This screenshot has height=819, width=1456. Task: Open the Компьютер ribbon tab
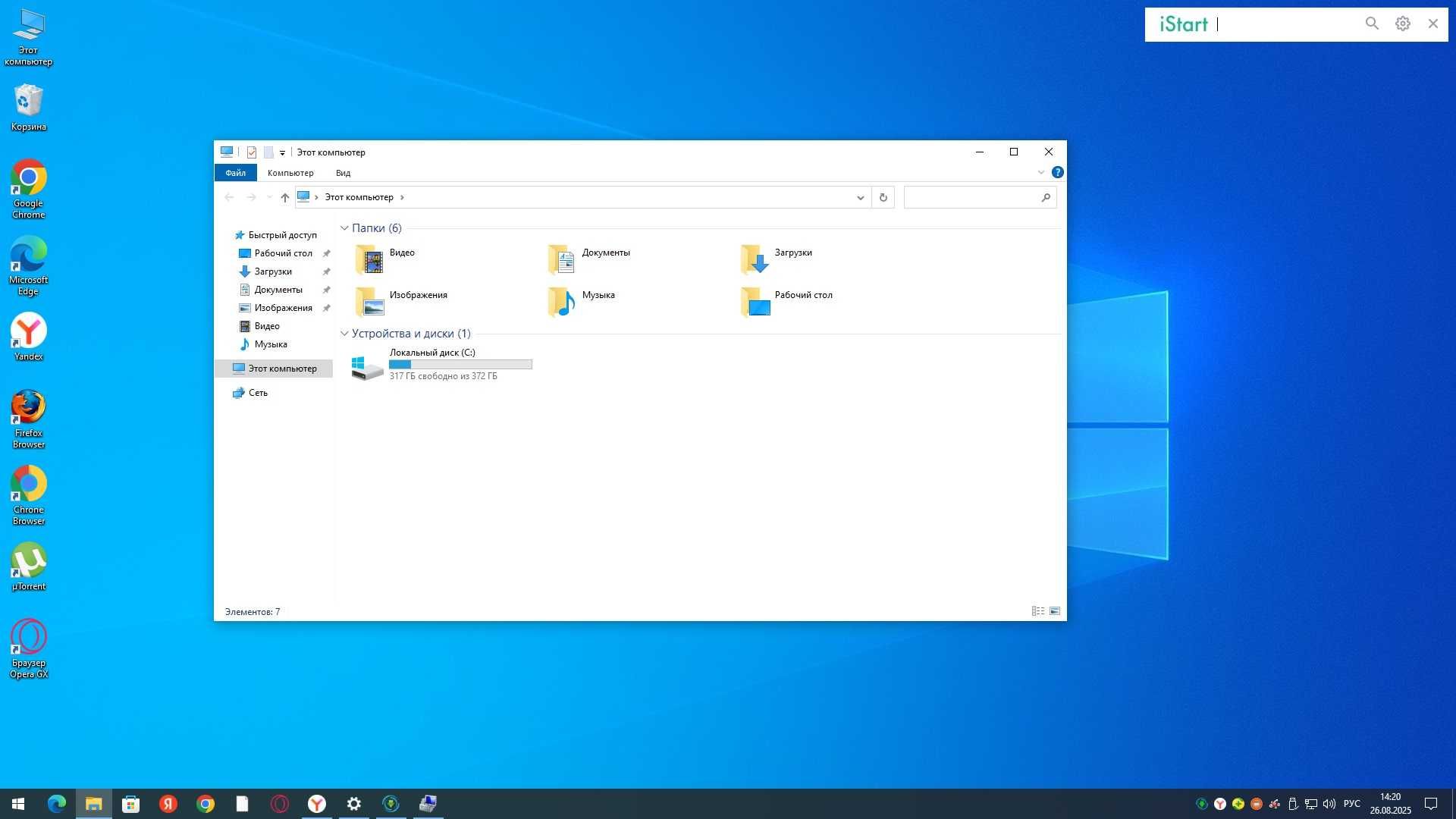pyautogui.click(x=290, y=173)
